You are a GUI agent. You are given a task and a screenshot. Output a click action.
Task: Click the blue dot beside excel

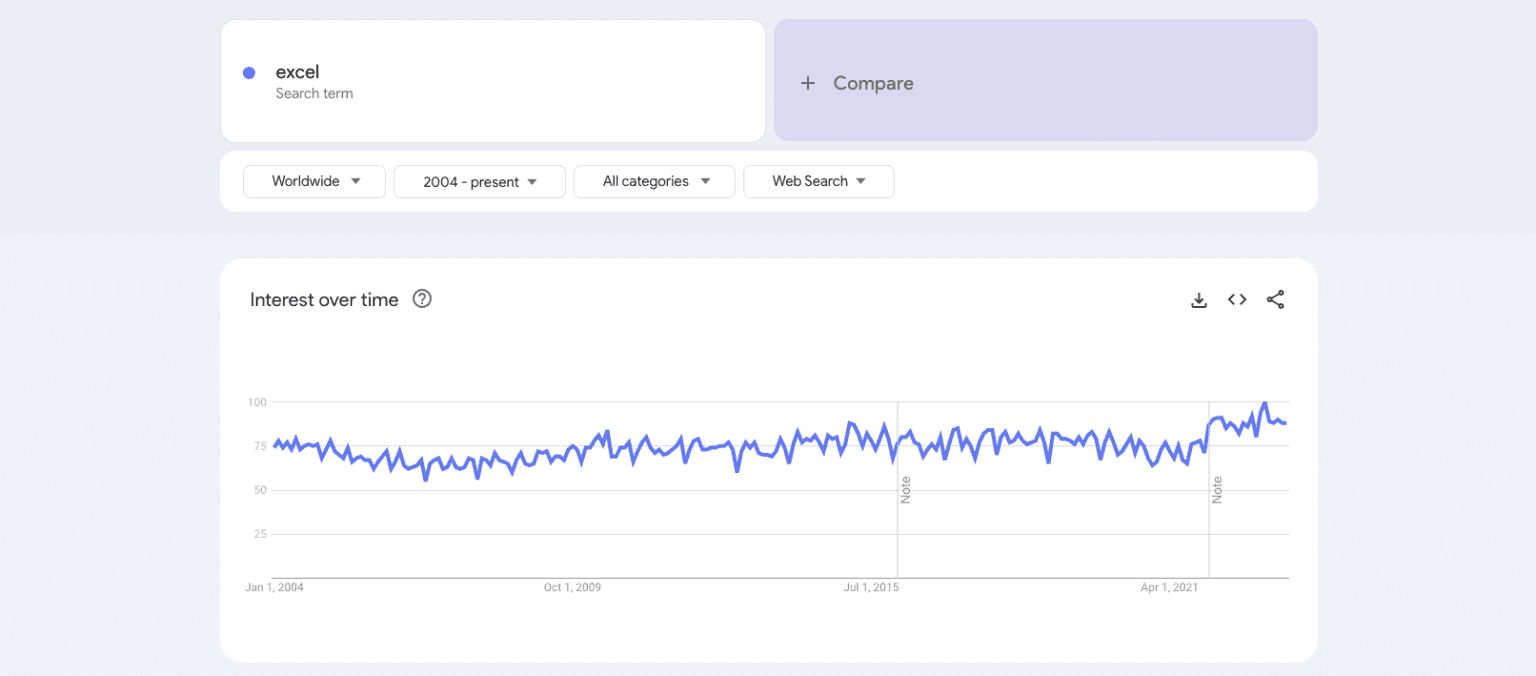(x=249, y=73)
